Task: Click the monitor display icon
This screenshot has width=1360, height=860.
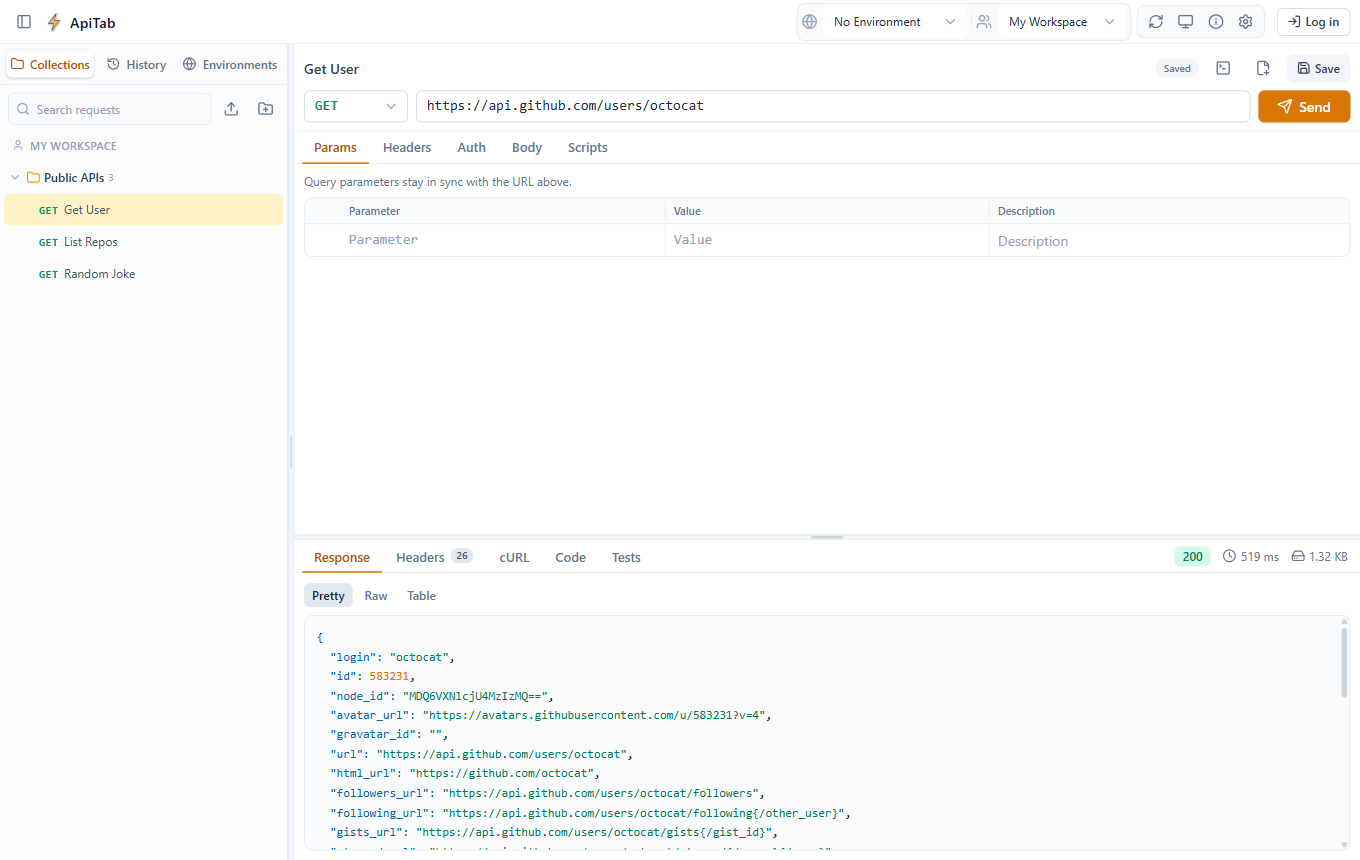Action: (1186, 22)
